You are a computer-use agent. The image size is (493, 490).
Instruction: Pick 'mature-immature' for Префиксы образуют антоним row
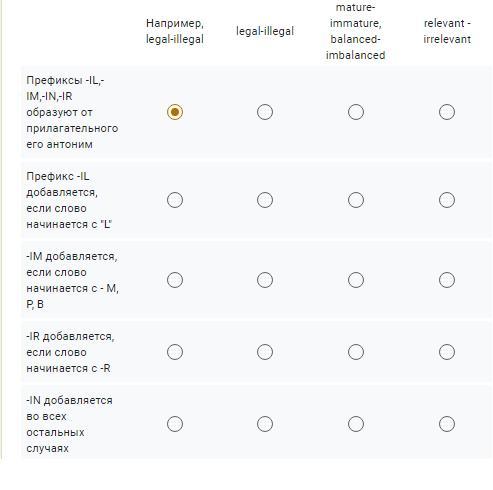(356, 112)
